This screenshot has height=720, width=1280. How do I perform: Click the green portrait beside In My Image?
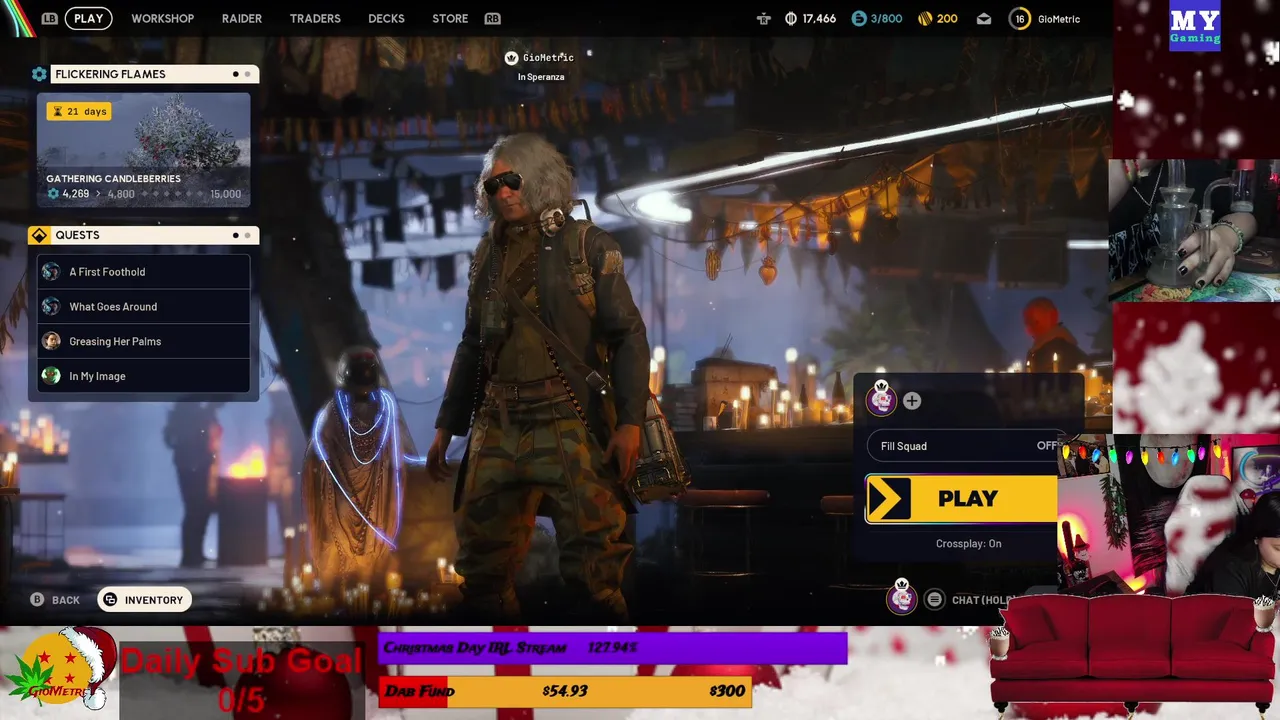click(x=51, y=376)
